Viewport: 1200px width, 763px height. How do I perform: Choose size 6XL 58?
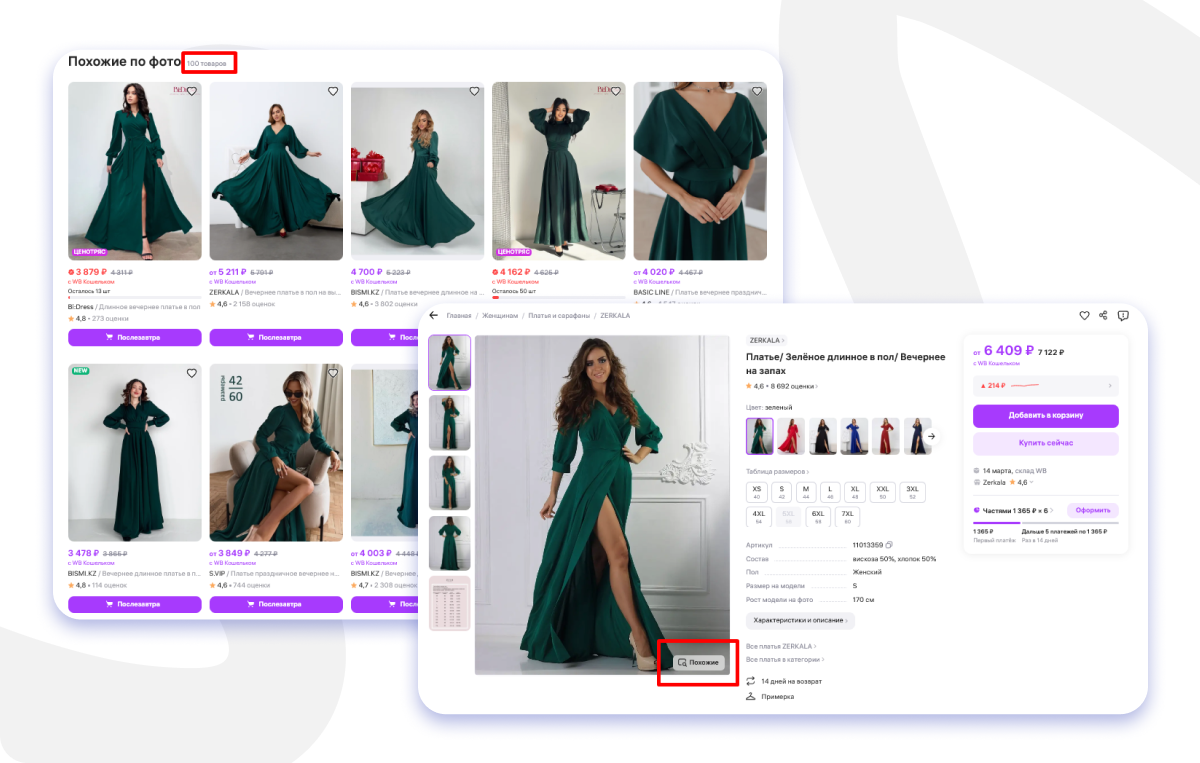818,517
